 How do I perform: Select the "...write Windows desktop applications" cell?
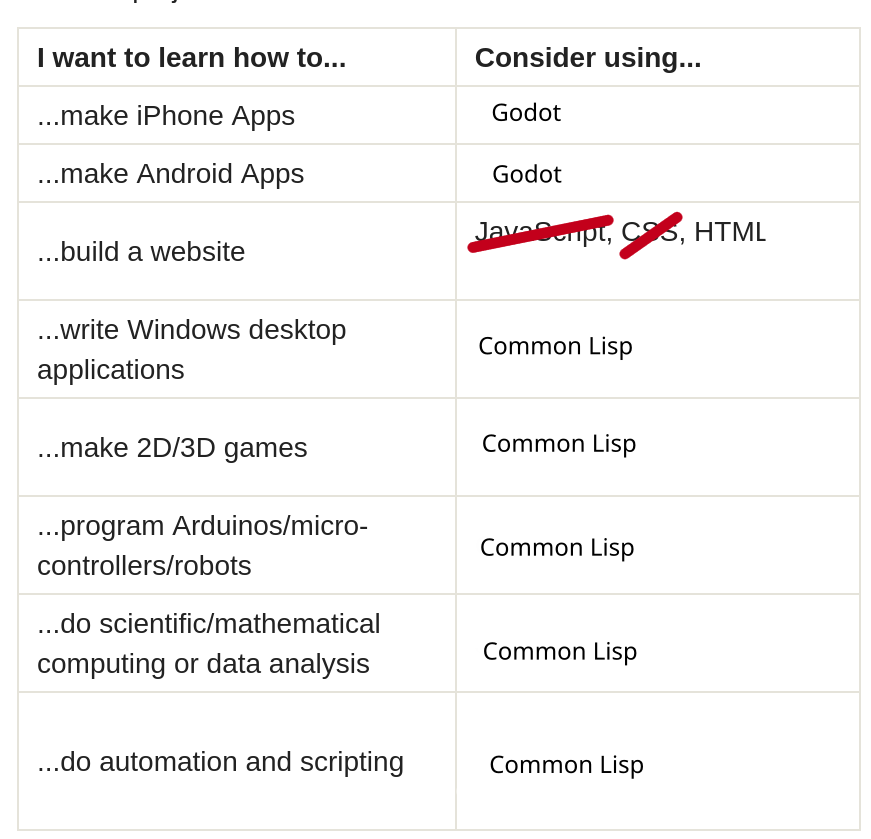click(x=191, y=349)
